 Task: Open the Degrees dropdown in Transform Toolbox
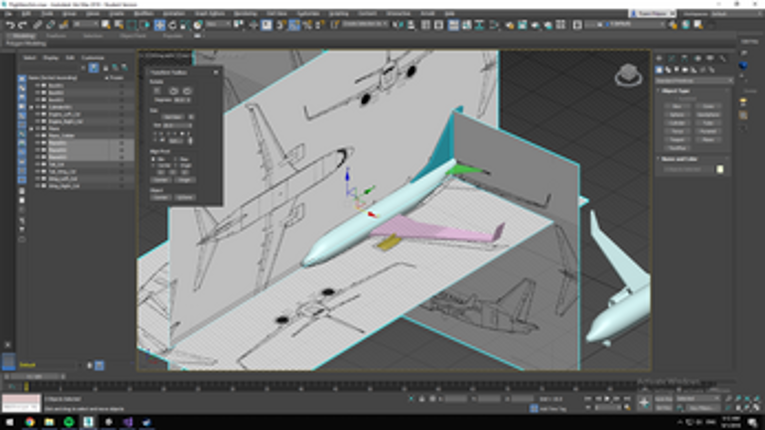coord(182,100)
